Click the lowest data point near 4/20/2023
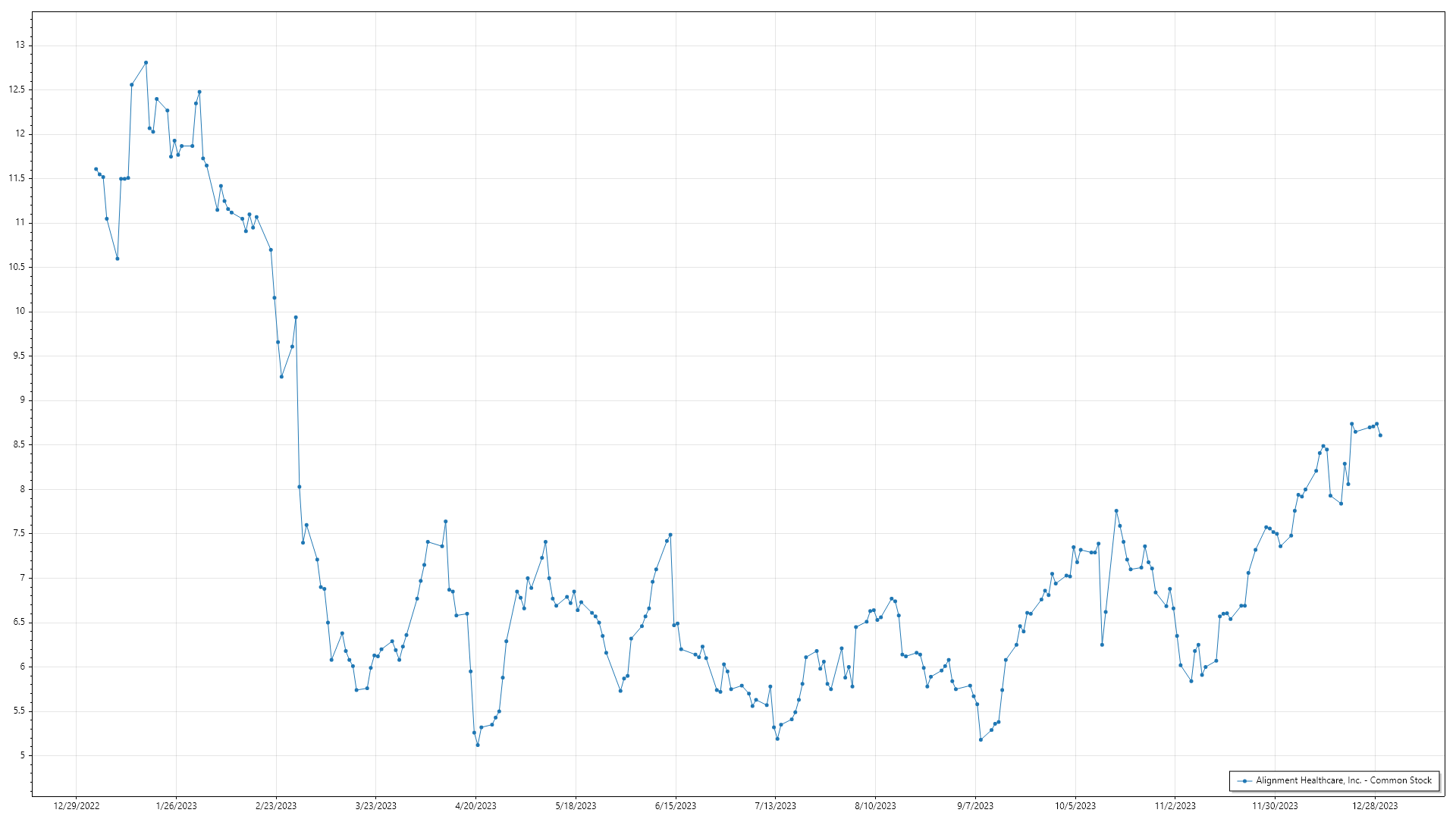This screenshot has width=1456, height=819. [478, 745]
